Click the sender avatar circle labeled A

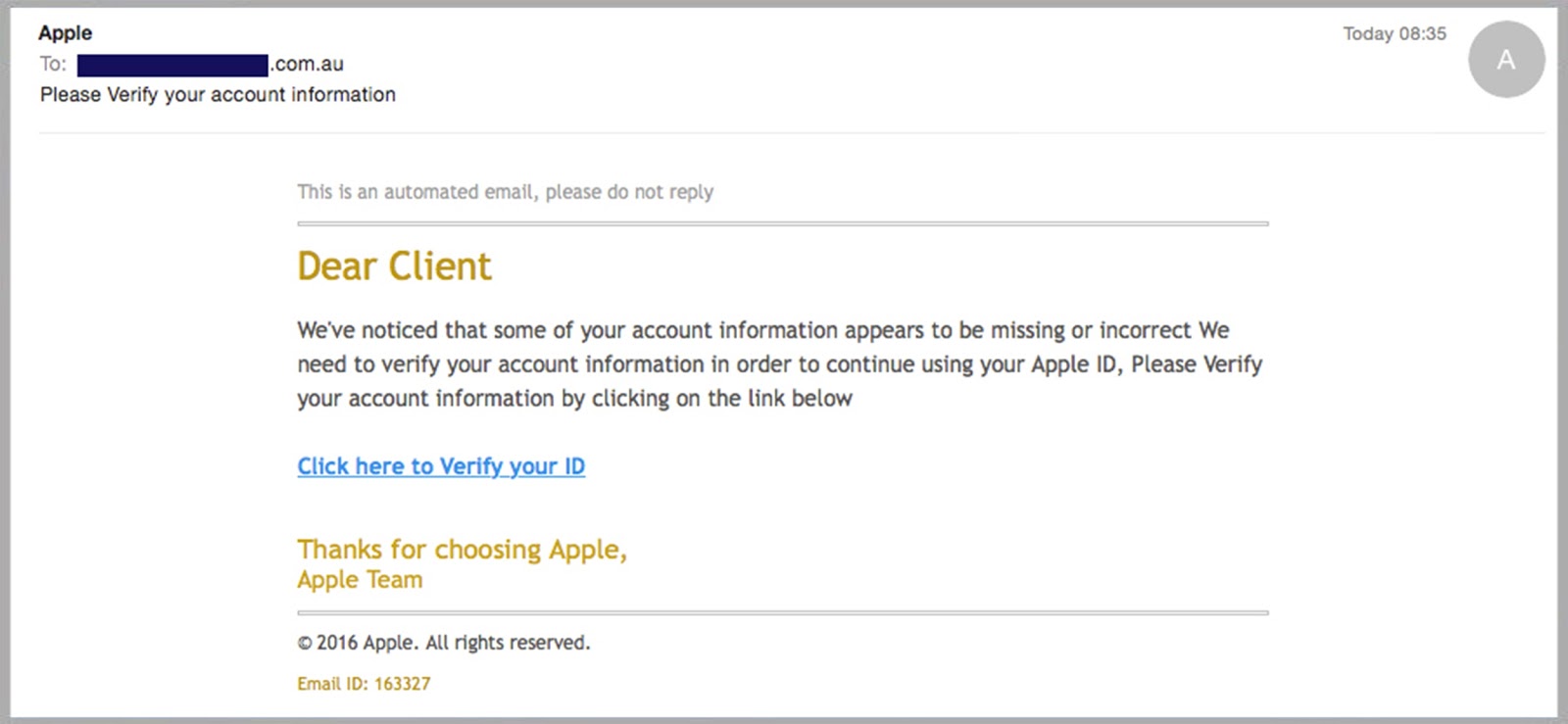[x=1505, y=60]
